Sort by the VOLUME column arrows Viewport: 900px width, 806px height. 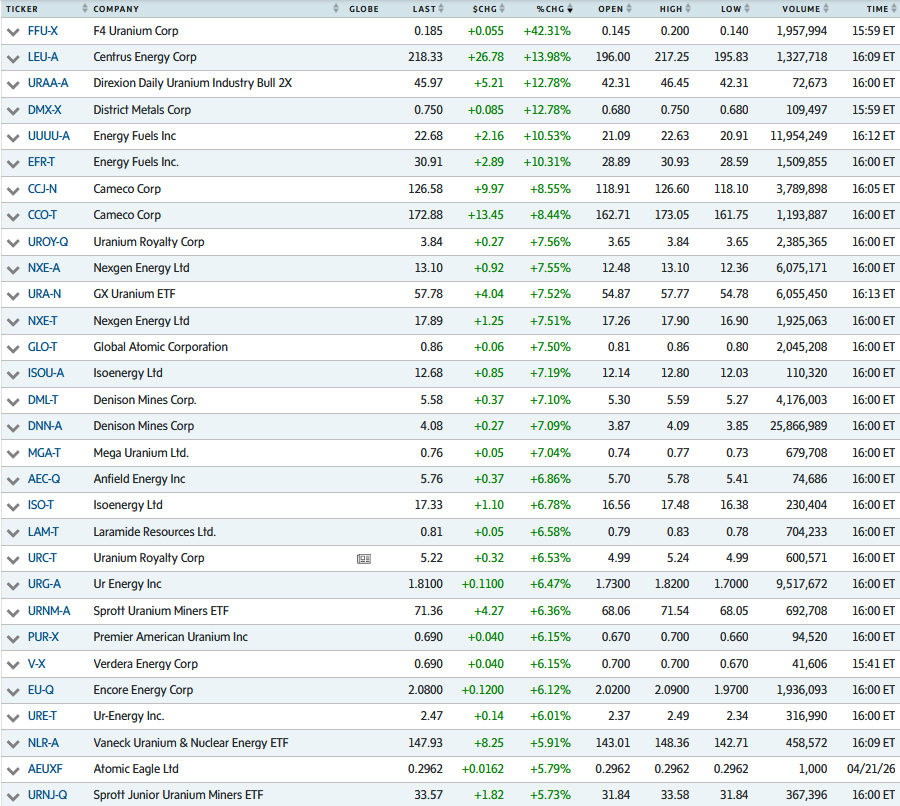(826, 9)
